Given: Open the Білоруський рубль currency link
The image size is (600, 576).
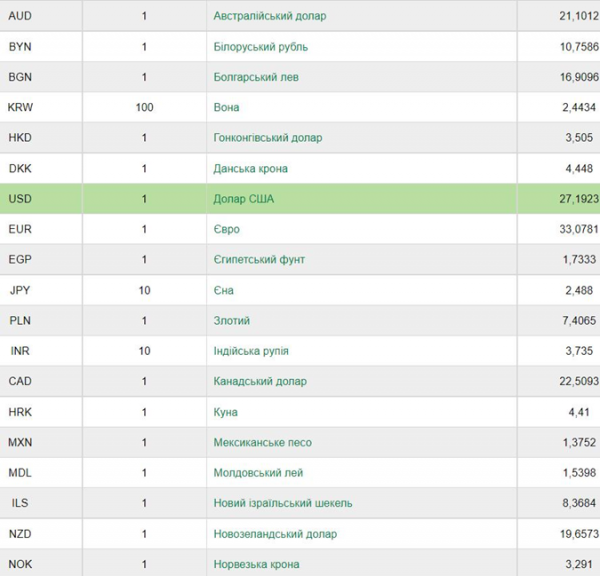Looking at the screenshot, I should click(x=261, y=47).
